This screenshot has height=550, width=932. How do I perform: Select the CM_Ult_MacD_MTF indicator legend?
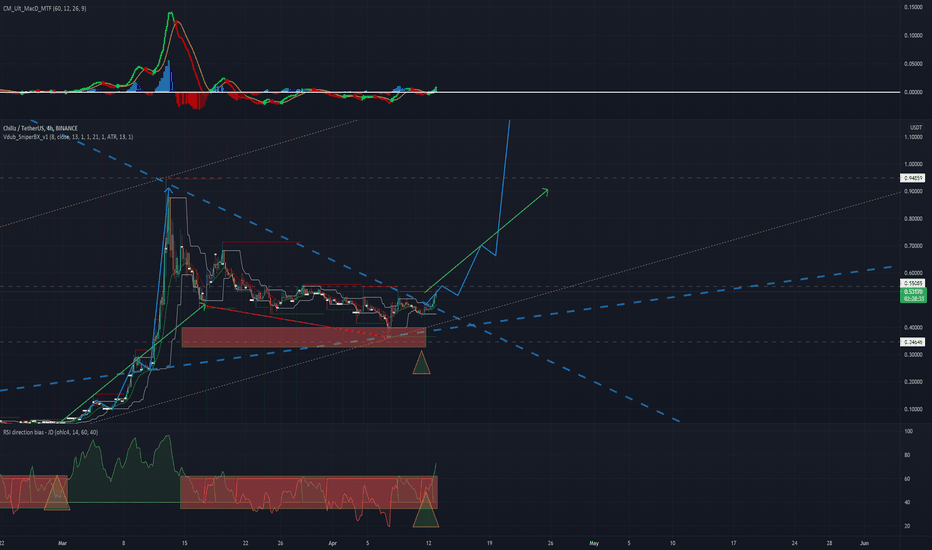pyautogui.click(x=45, y=9)
